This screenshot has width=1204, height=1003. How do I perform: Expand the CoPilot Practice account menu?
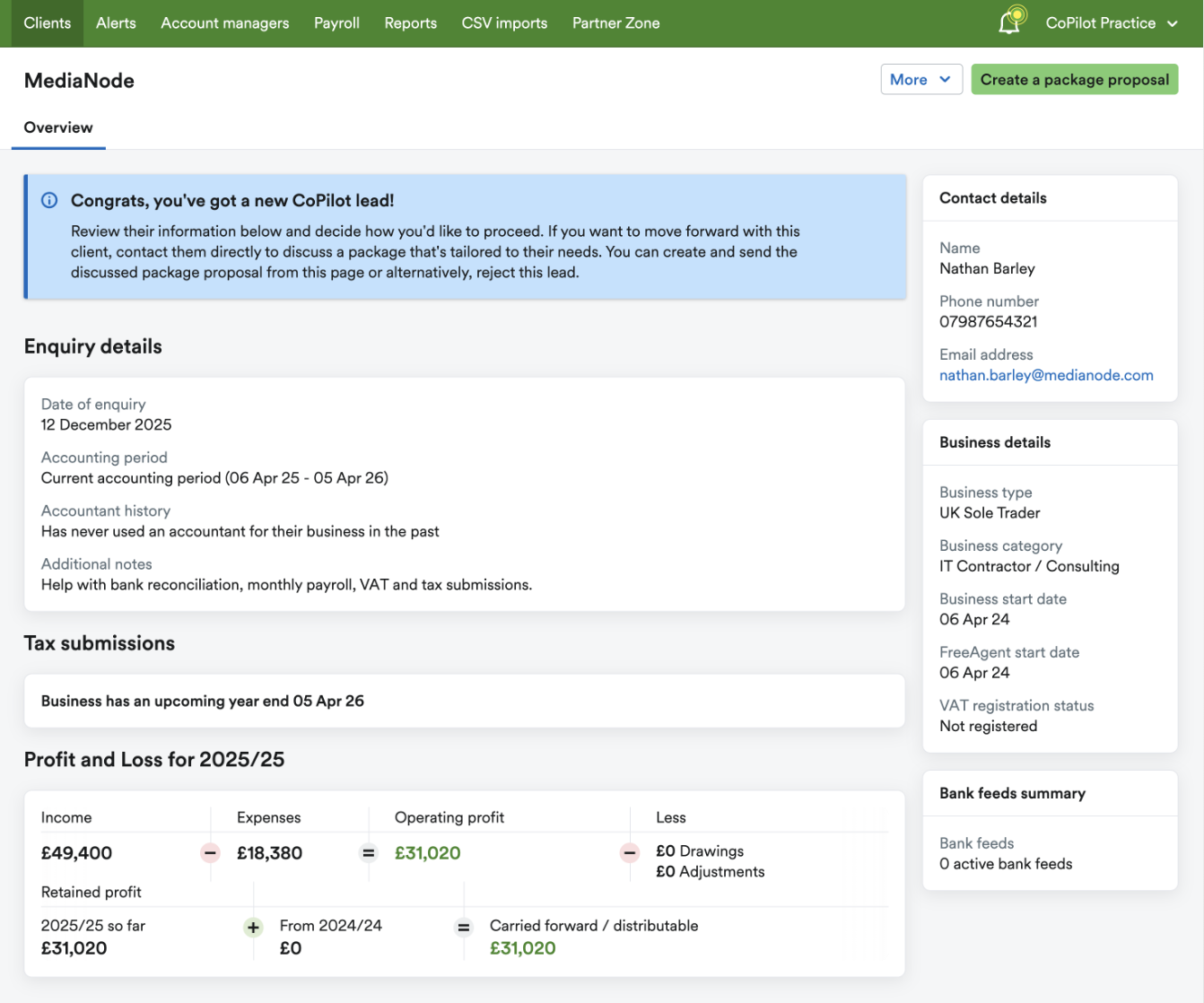pyautogui.click(x=1112, y=23)
